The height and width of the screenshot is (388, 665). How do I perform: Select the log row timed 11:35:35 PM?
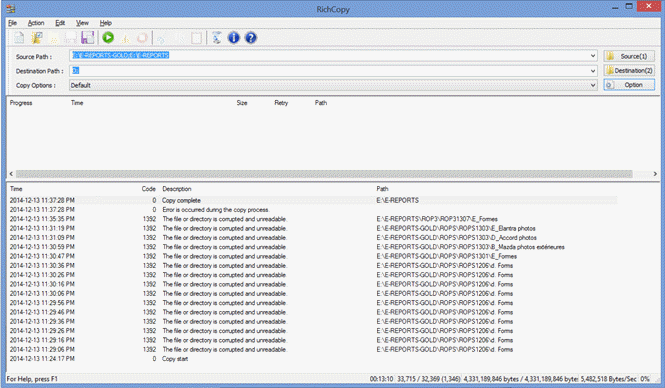click(313, 219)
